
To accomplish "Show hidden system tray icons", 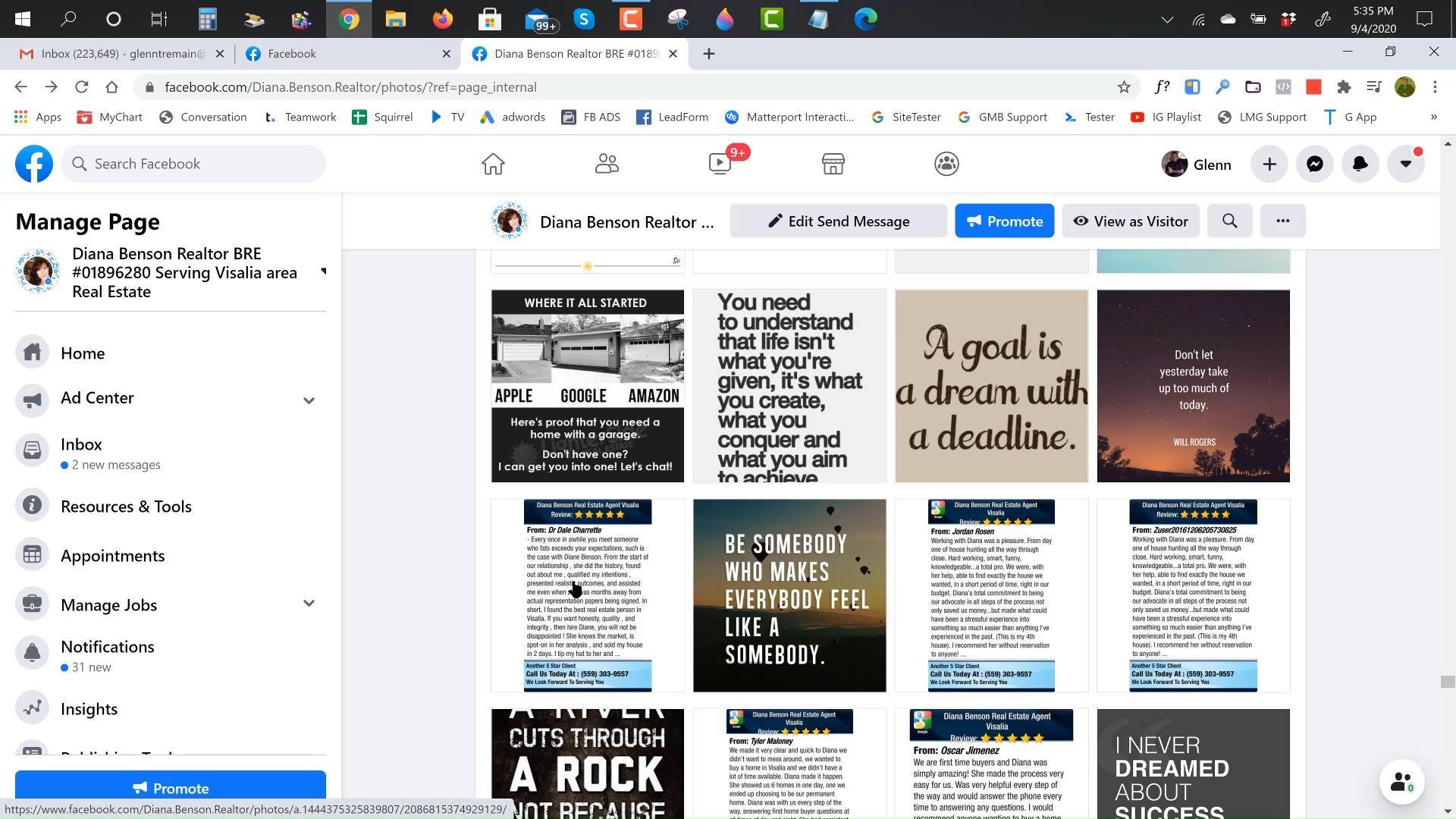I will point(1167,20).
